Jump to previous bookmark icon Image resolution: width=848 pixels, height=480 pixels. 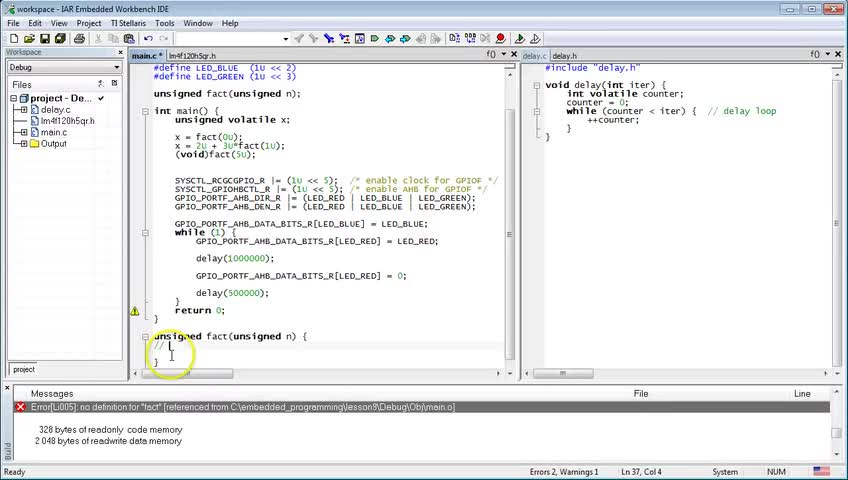[x=390, y=38]
